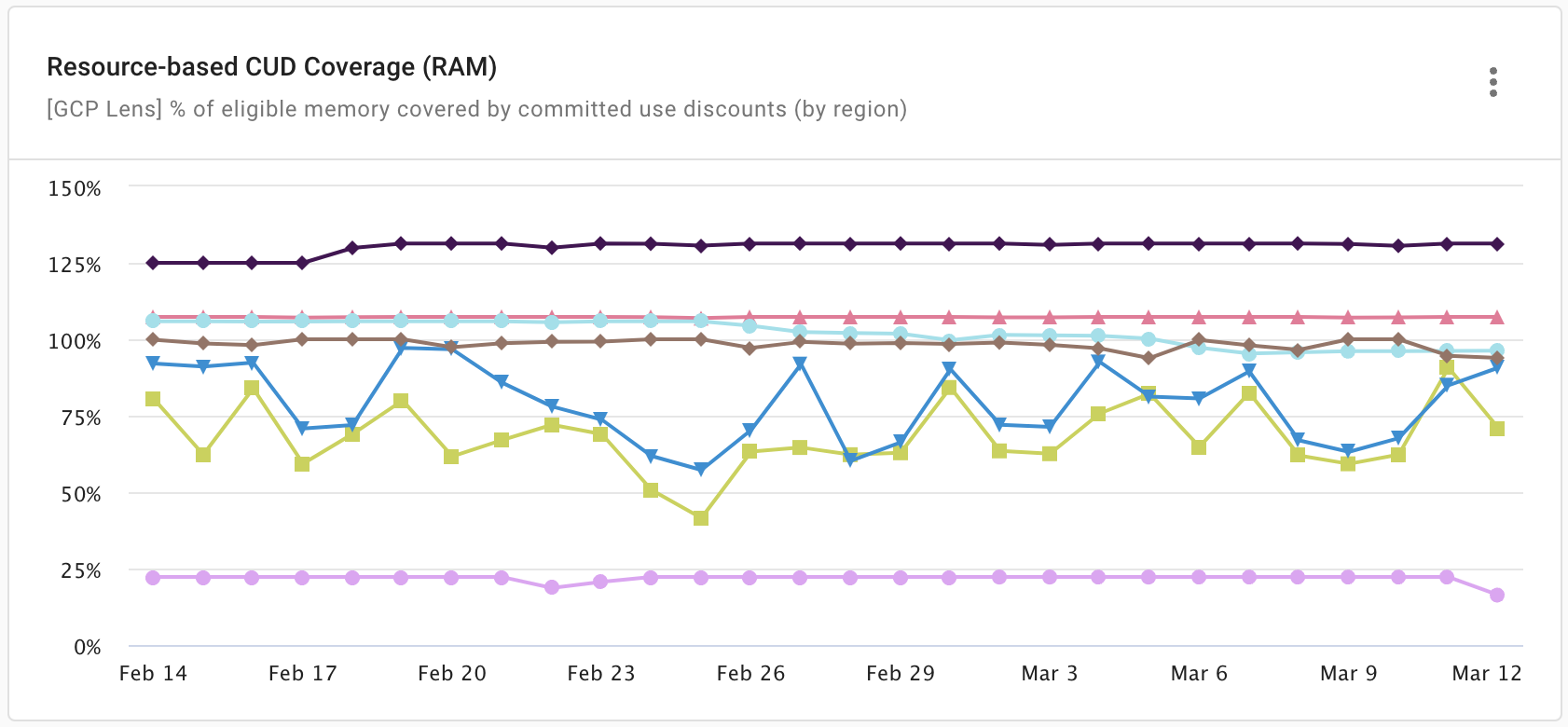Select pink triangle point on Mar 12
This screenshot has width=1568, height=727.
[1496, 318]
